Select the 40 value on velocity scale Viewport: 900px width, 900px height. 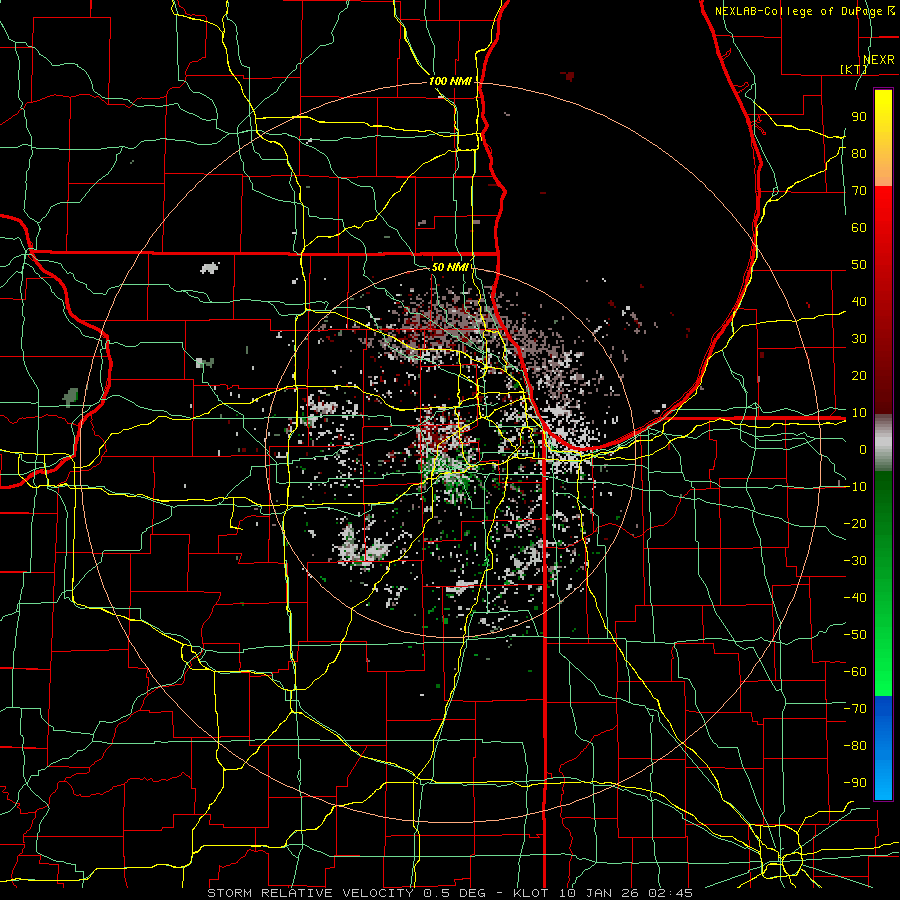coord(859,301)
